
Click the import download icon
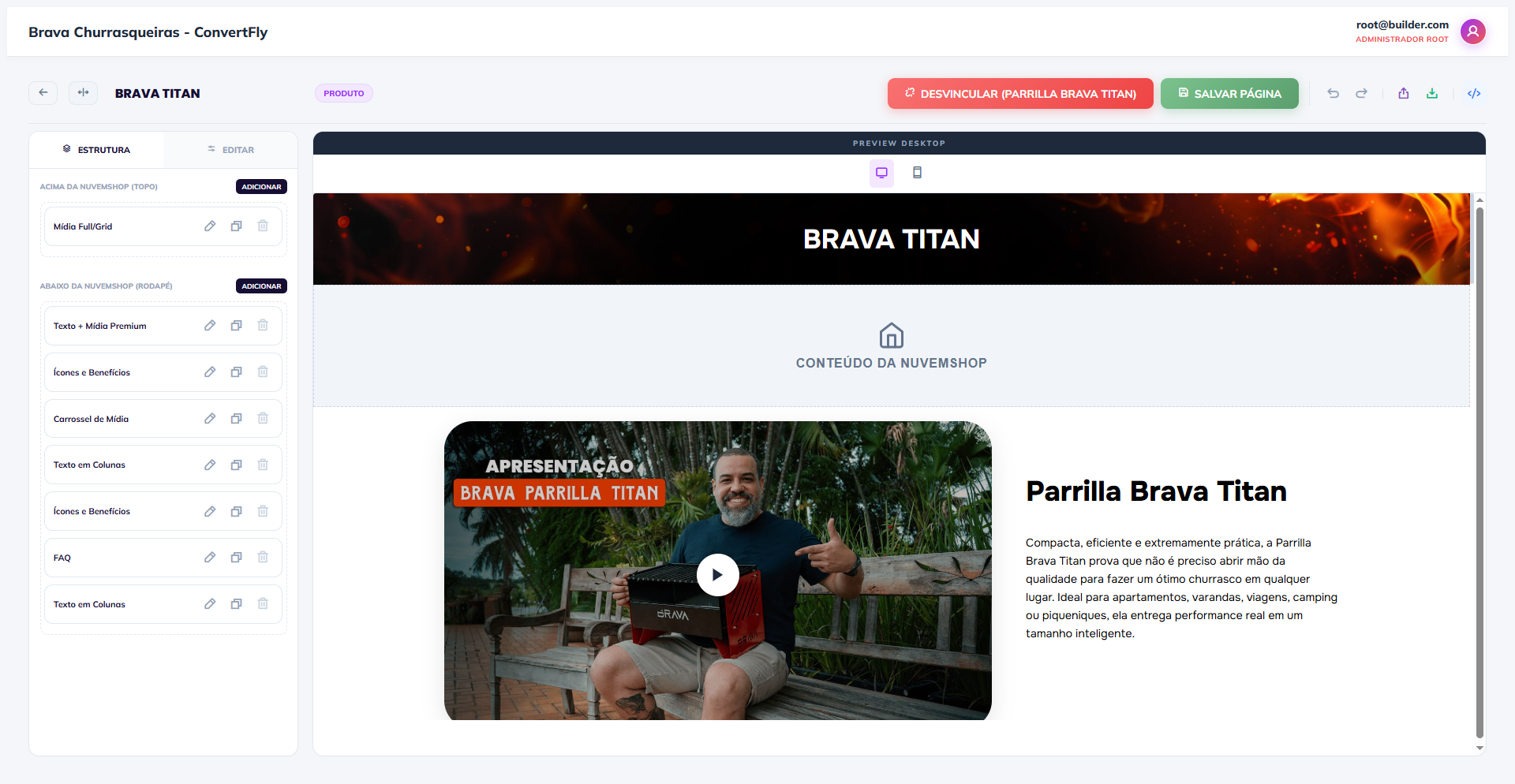[1432, 94]
